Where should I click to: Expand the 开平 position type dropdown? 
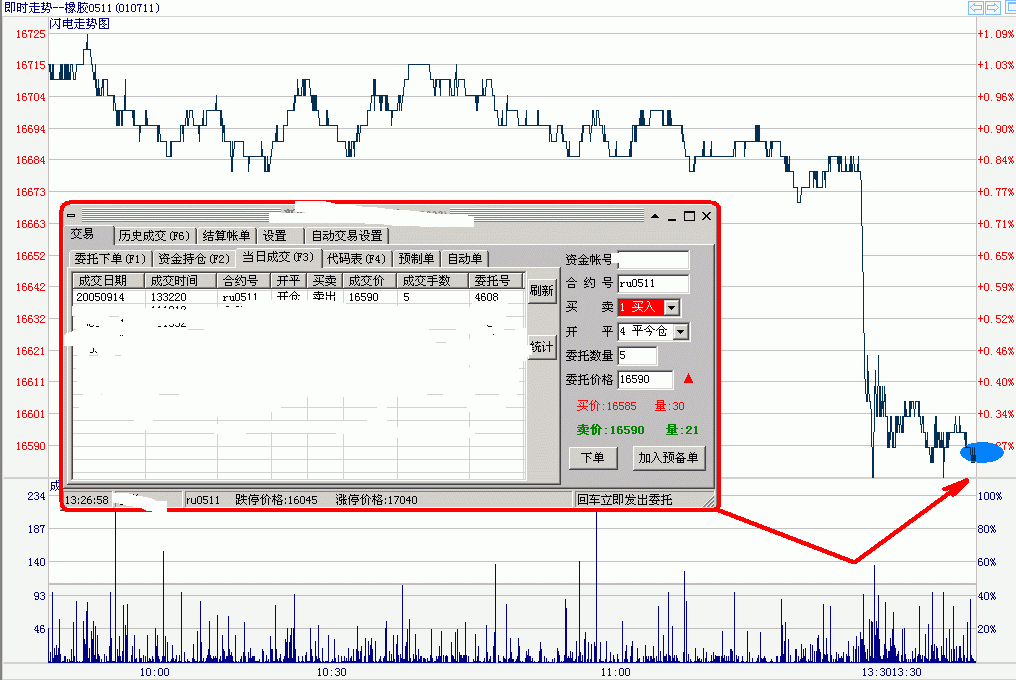click(x=680, y=331)
